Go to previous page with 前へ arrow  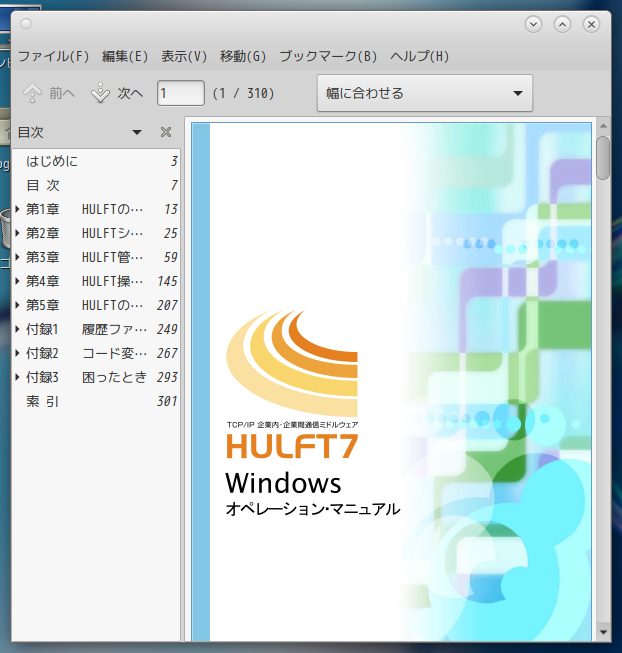49,93
